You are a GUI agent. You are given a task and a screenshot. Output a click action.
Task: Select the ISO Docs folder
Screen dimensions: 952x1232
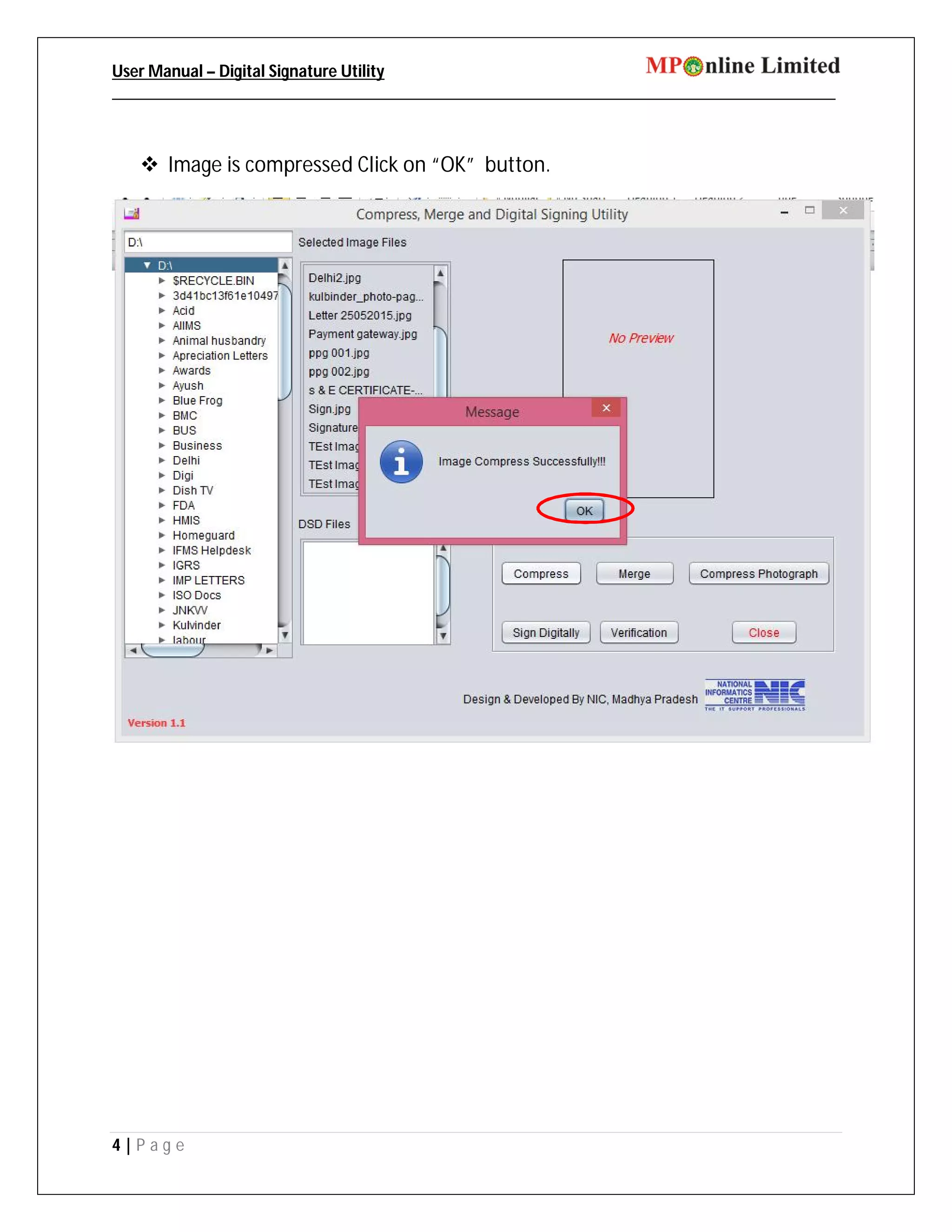coord(196,595)
